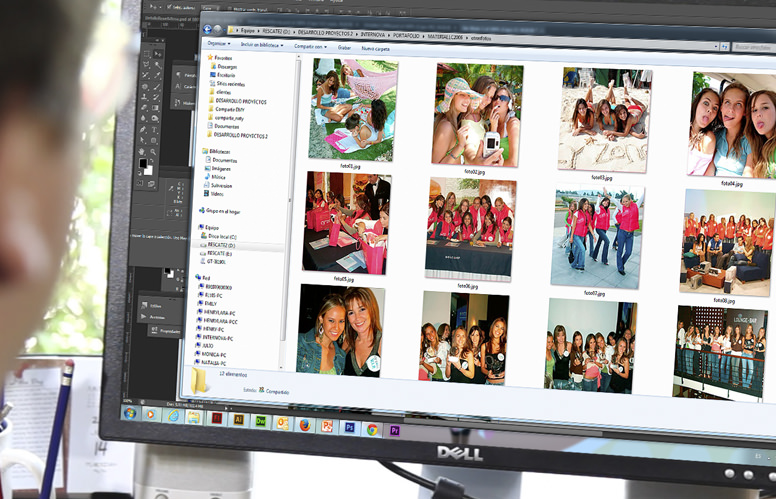
Task: Select the foto05.jpg thumbnail
Action: click(347, 223)
